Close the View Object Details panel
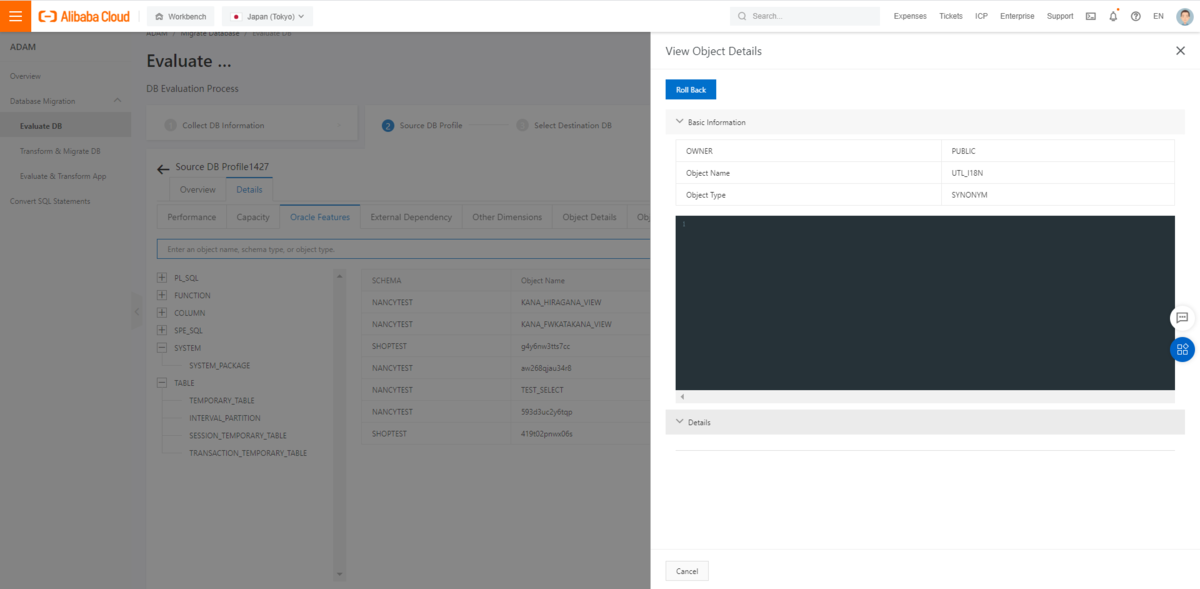This screenshot has width=1200, height=589. point(1180,50)
